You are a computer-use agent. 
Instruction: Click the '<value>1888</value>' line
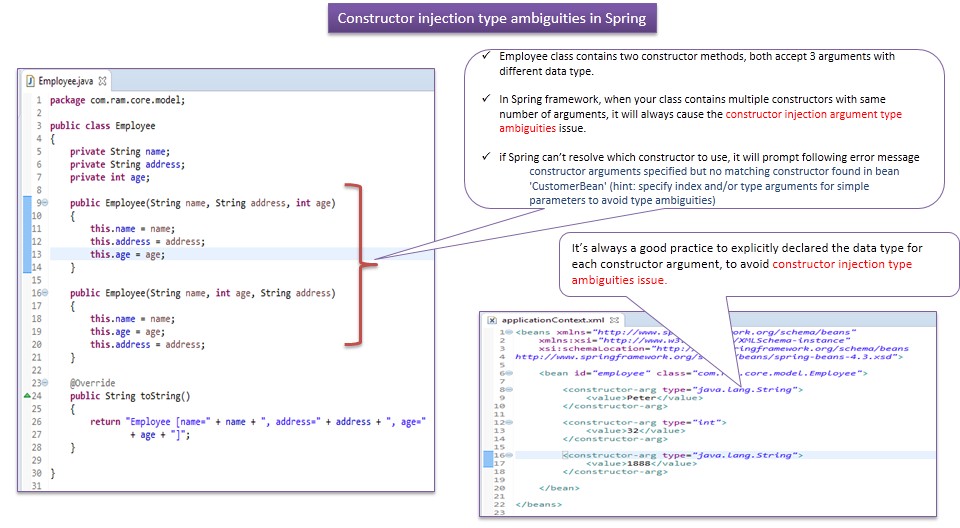point(641,464)
